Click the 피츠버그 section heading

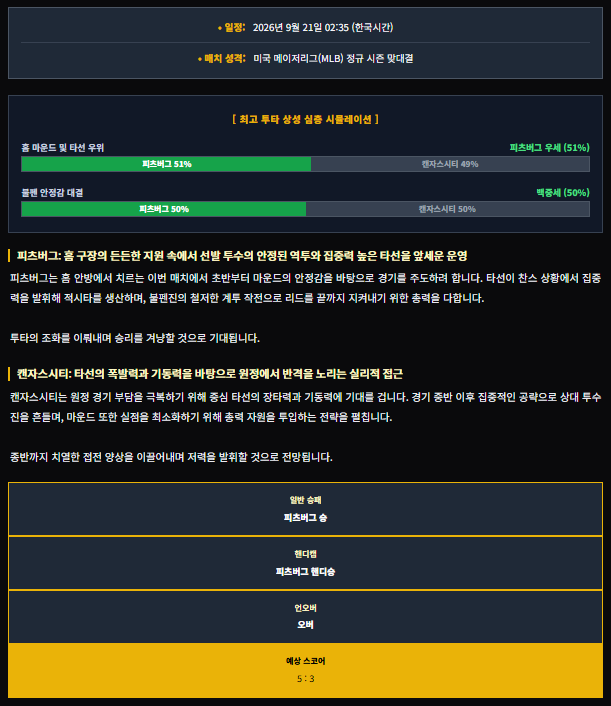[x=242, y=256]
